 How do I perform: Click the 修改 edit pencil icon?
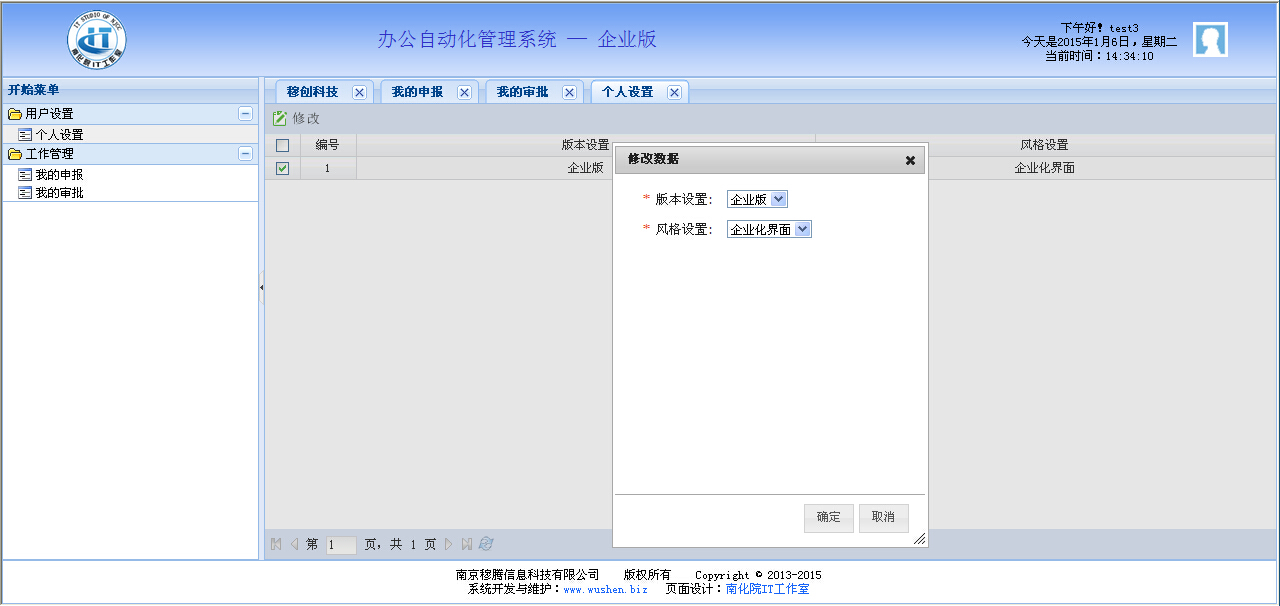point(280,118)
